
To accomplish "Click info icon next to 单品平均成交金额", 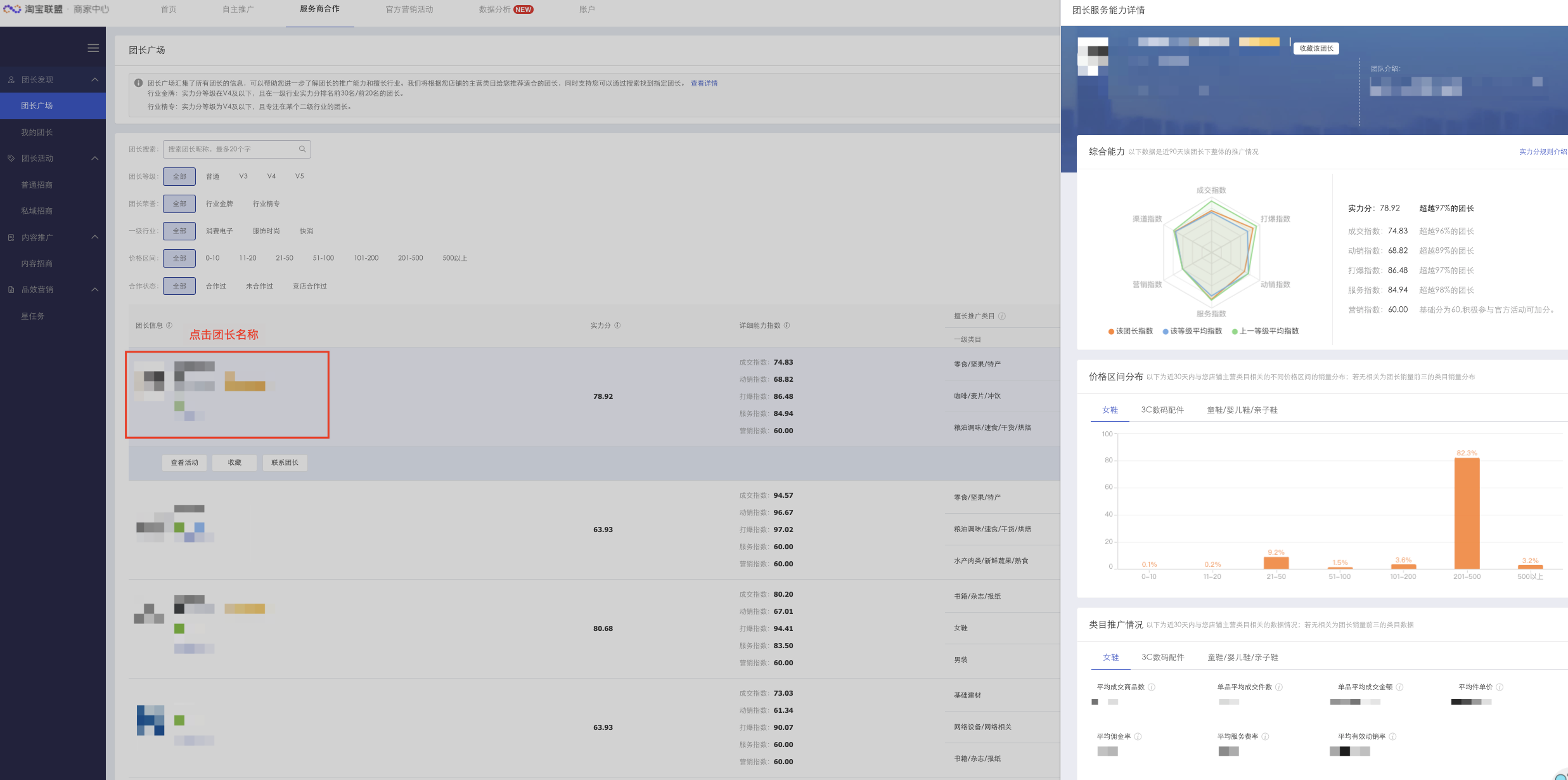I will (x=1399, y=687).
